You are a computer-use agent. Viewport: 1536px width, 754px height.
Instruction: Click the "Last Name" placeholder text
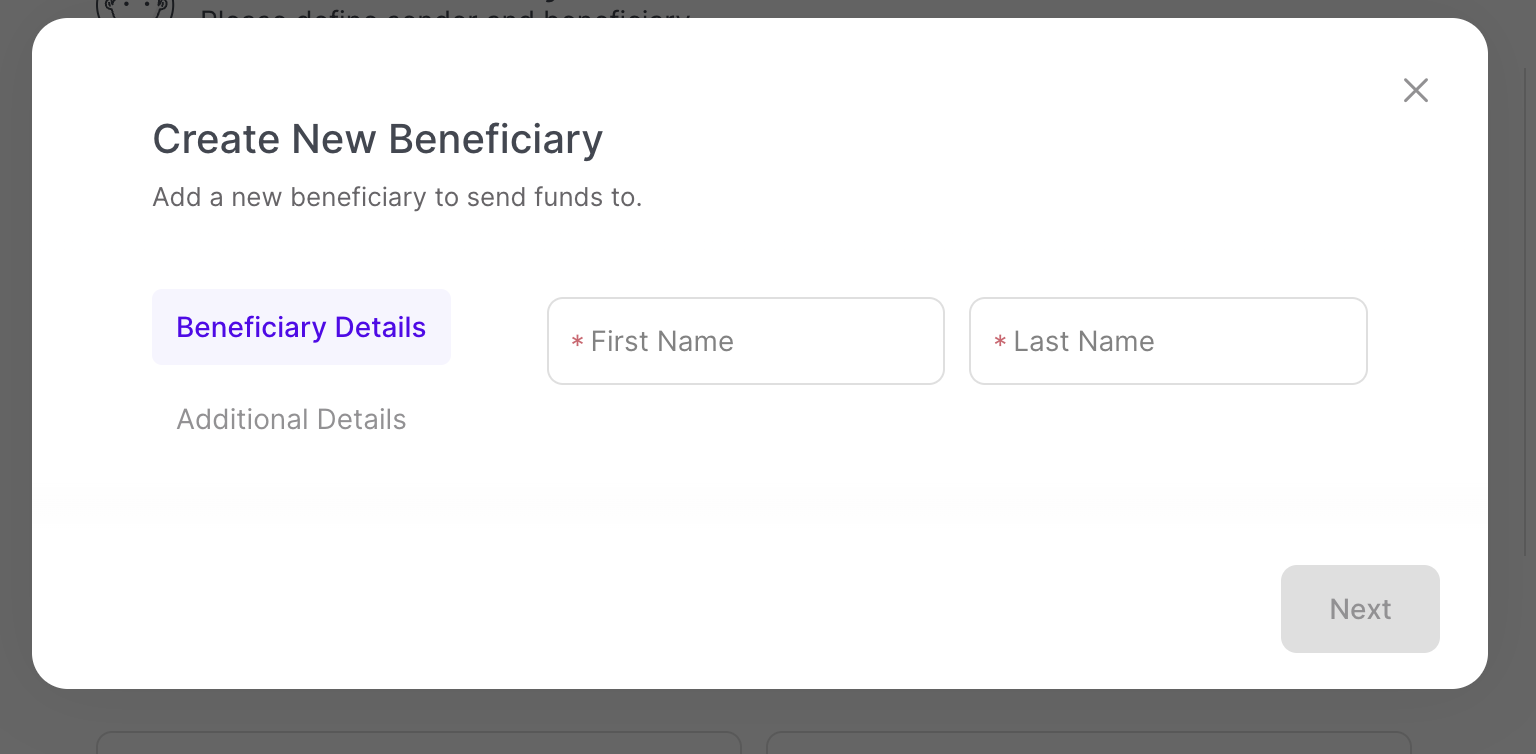1084,341
